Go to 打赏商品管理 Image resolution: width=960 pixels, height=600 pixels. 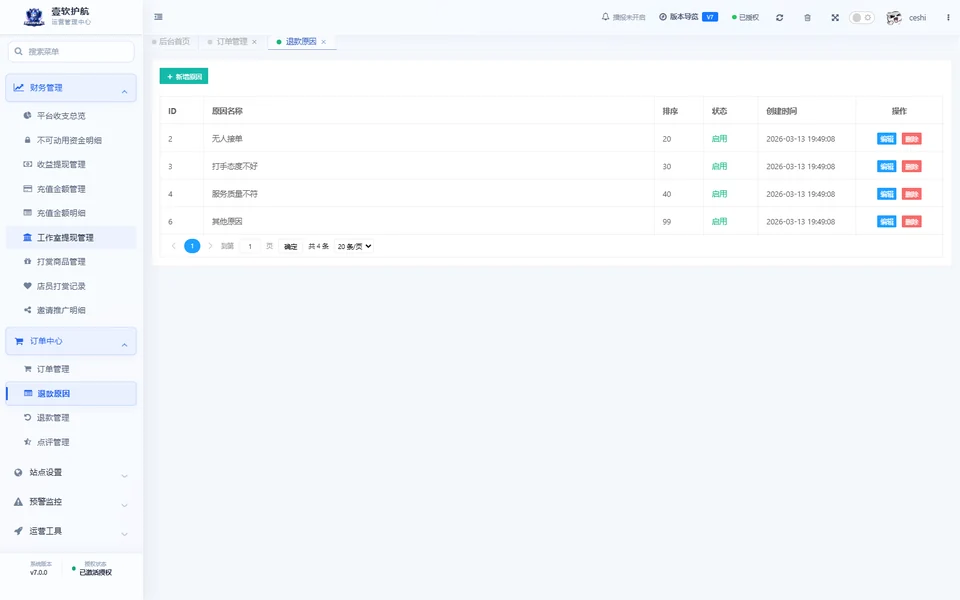tap(71, 261)
